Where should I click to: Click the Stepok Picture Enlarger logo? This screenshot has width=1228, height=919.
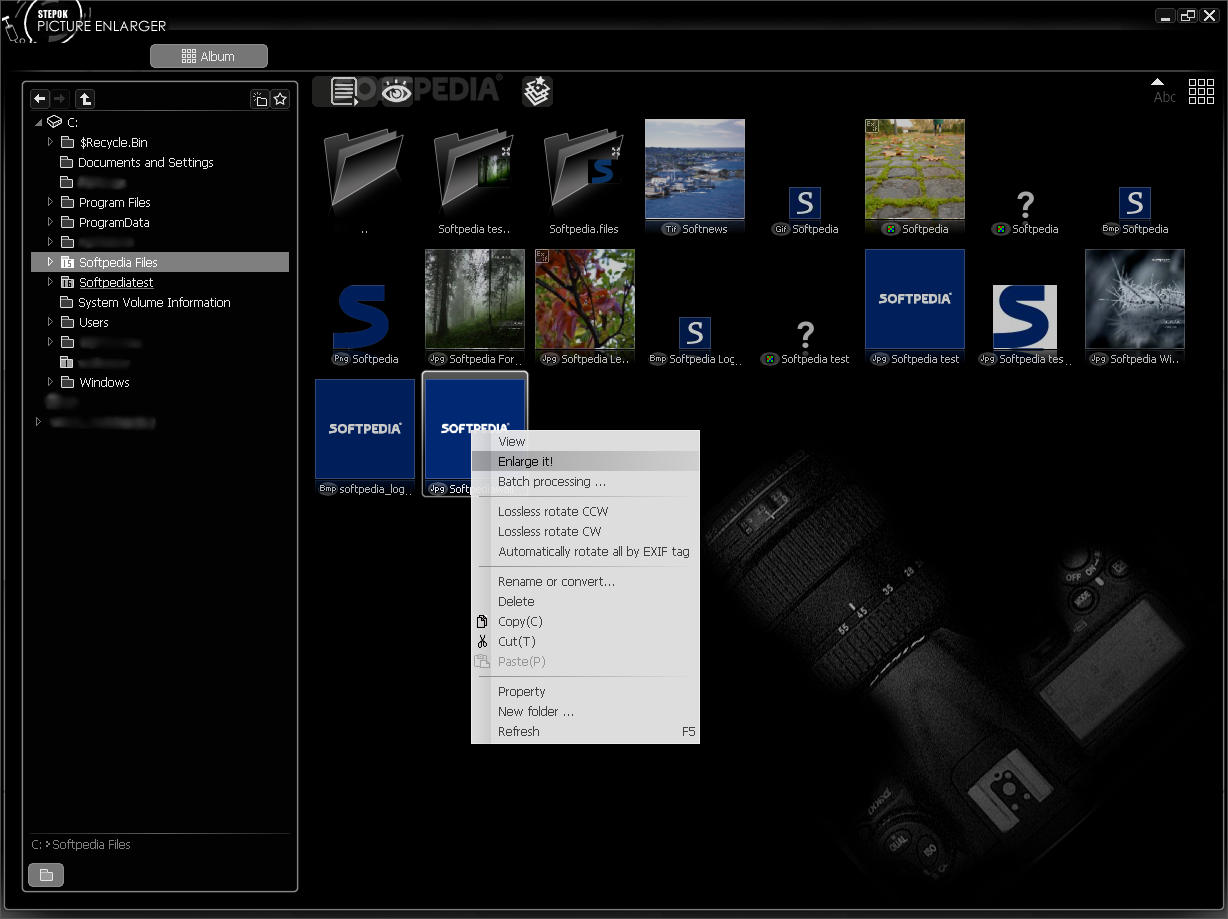(85, 20)
